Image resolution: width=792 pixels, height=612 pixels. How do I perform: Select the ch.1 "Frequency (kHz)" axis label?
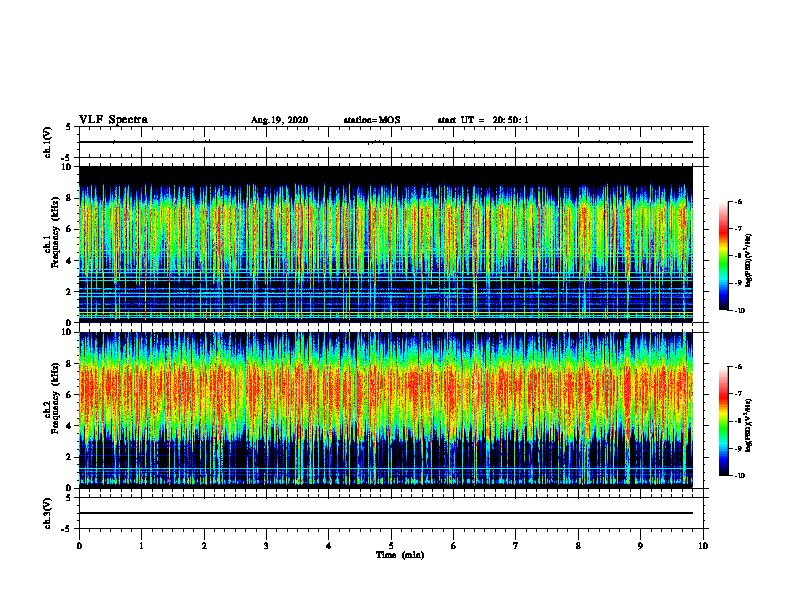coord(55,233)
